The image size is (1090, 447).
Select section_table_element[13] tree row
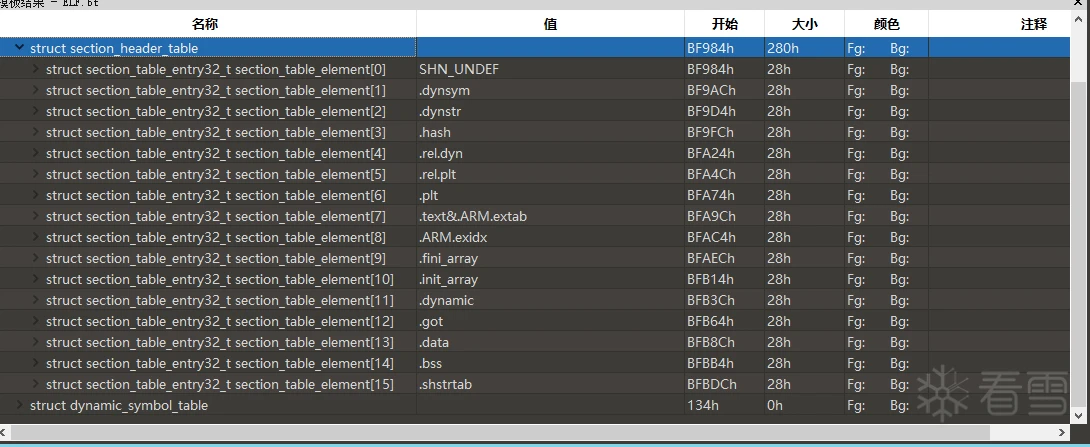(535, 342)
